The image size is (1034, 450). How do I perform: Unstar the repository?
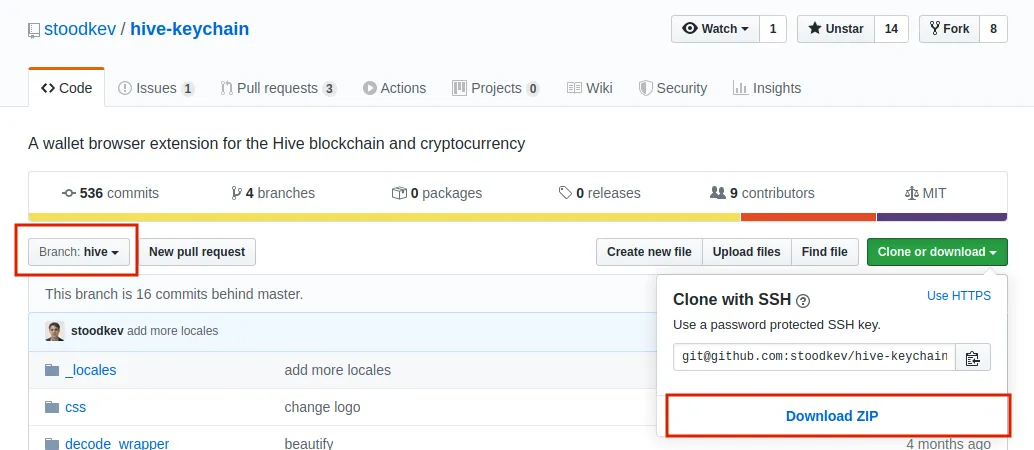tap(836, 29)
